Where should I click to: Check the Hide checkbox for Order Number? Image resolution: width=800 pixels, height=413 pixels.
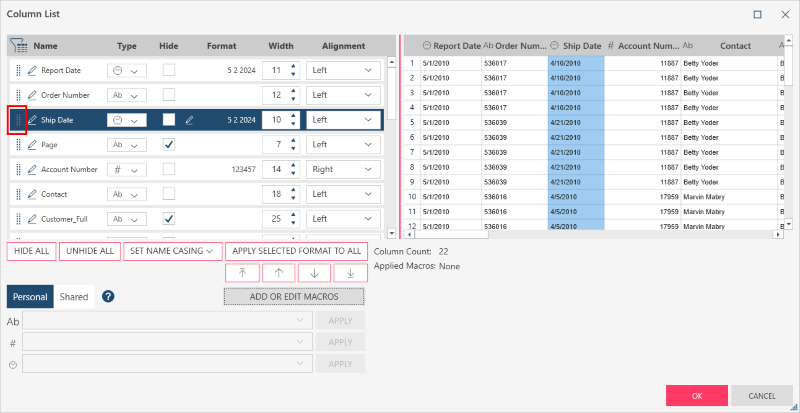169,95
